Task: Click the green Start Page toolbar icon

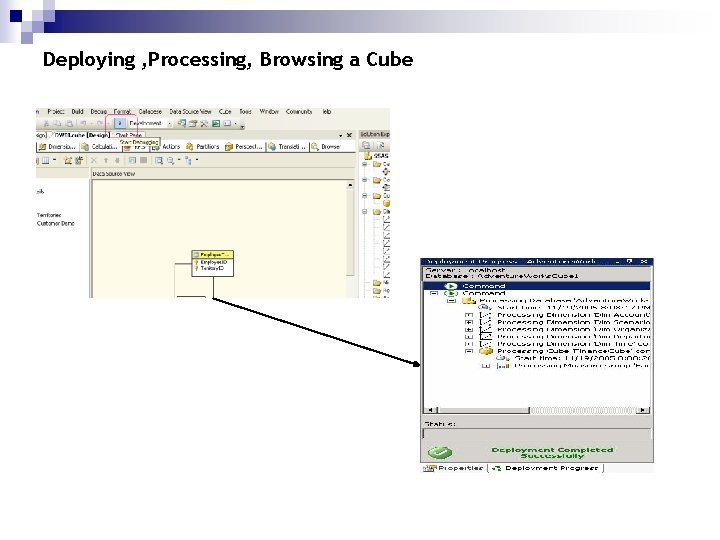Action: (x=216, y=123)
